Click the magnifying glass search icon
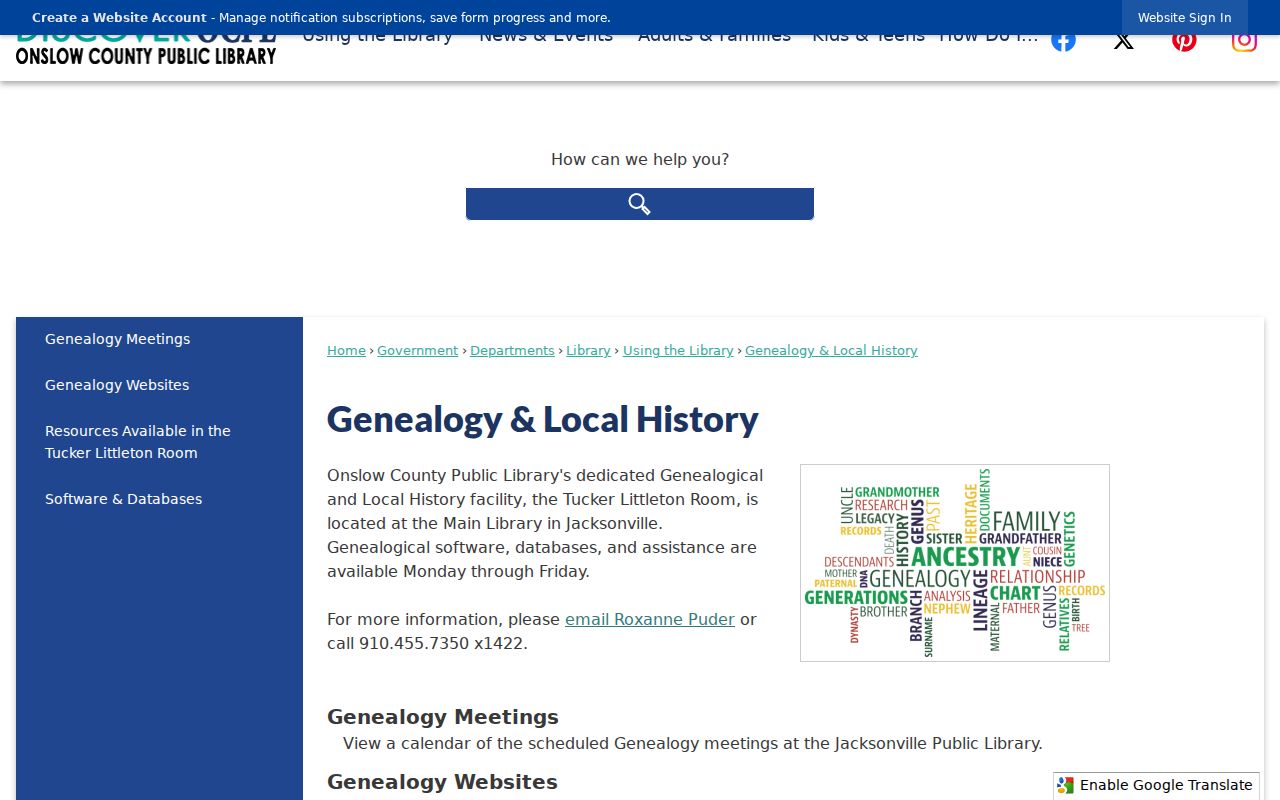The image size is (1280, 800). 640,204
